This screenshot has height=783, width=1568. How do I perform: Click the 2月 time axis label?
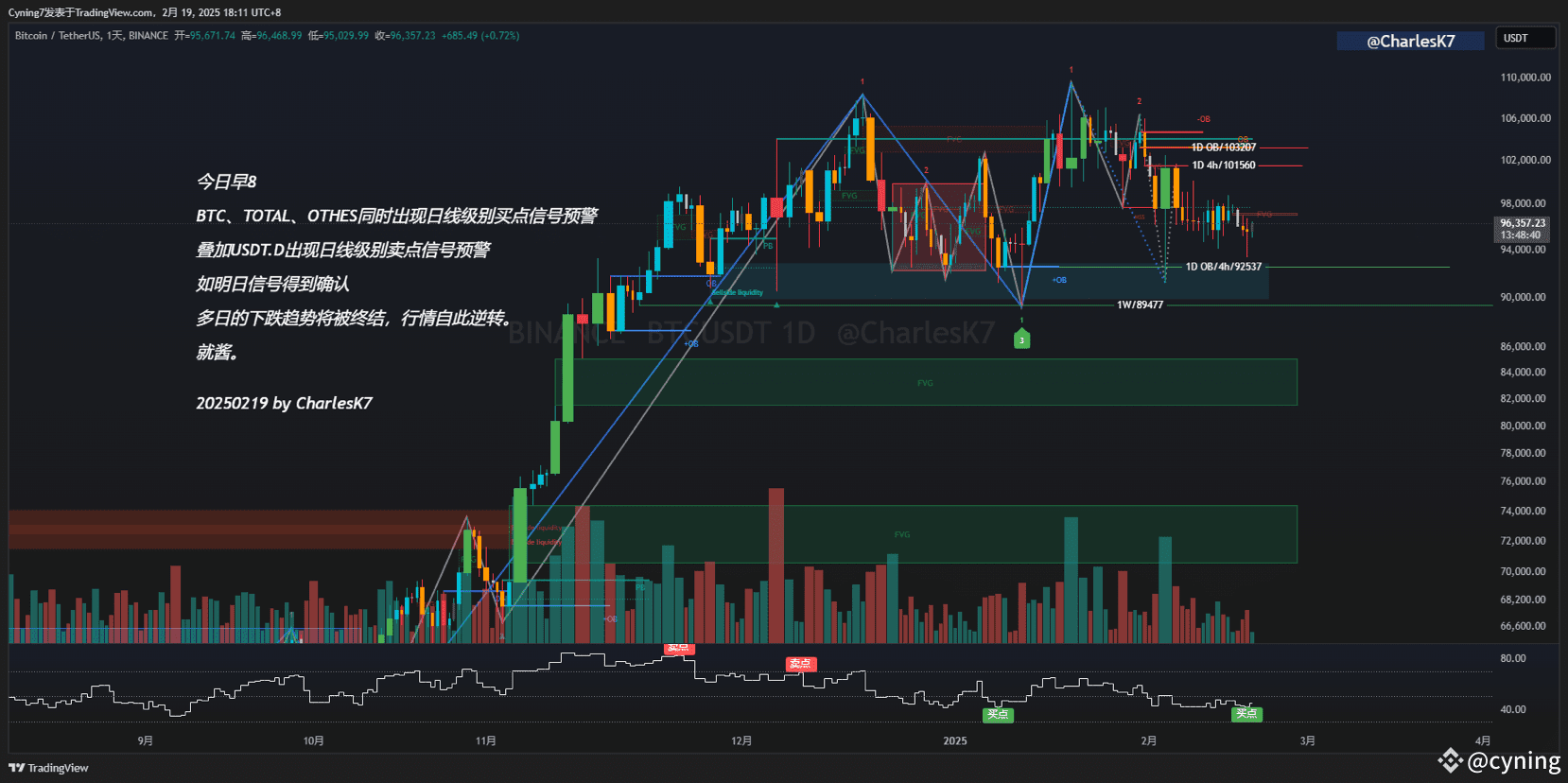point(1148,740)
